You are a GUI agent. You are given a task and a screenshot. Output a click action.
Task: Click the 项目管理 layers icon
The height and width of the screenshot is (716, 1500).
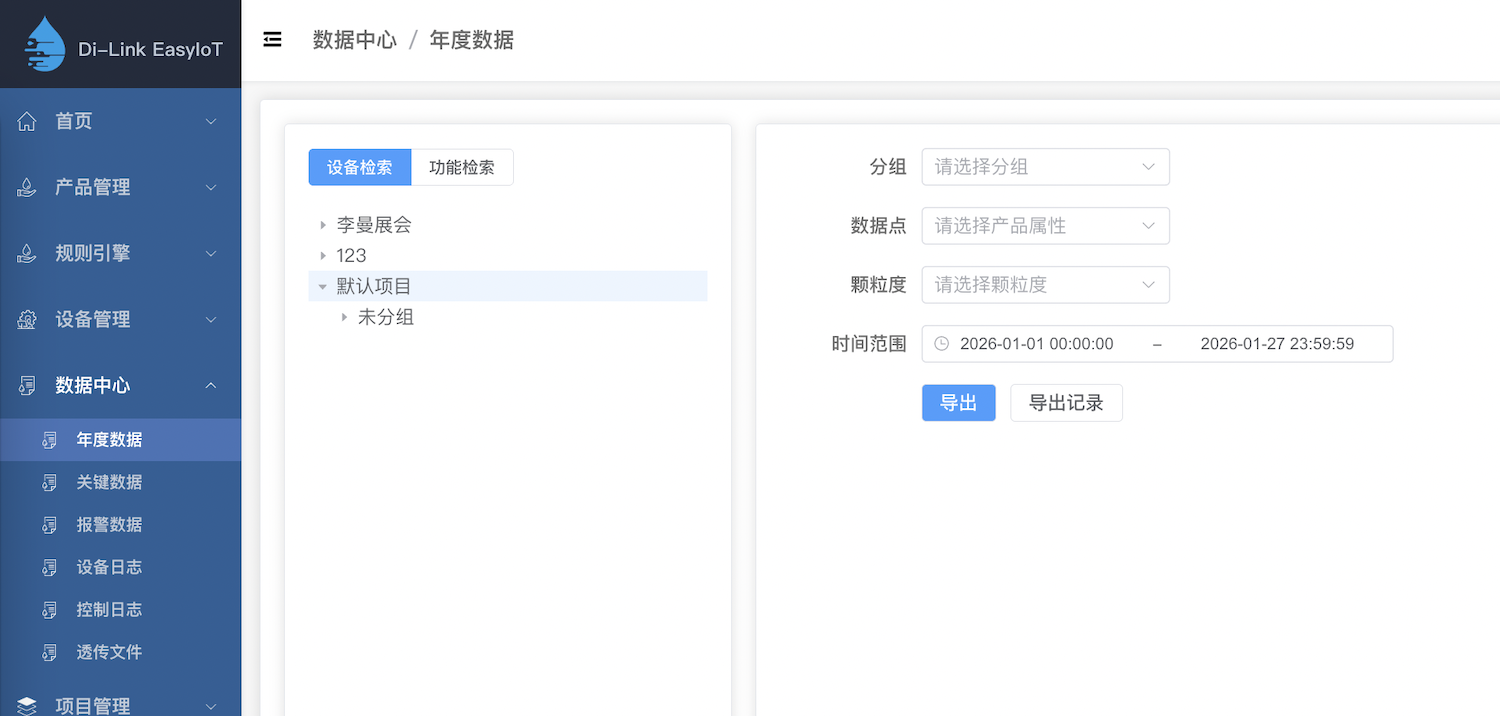coord(27,706)
